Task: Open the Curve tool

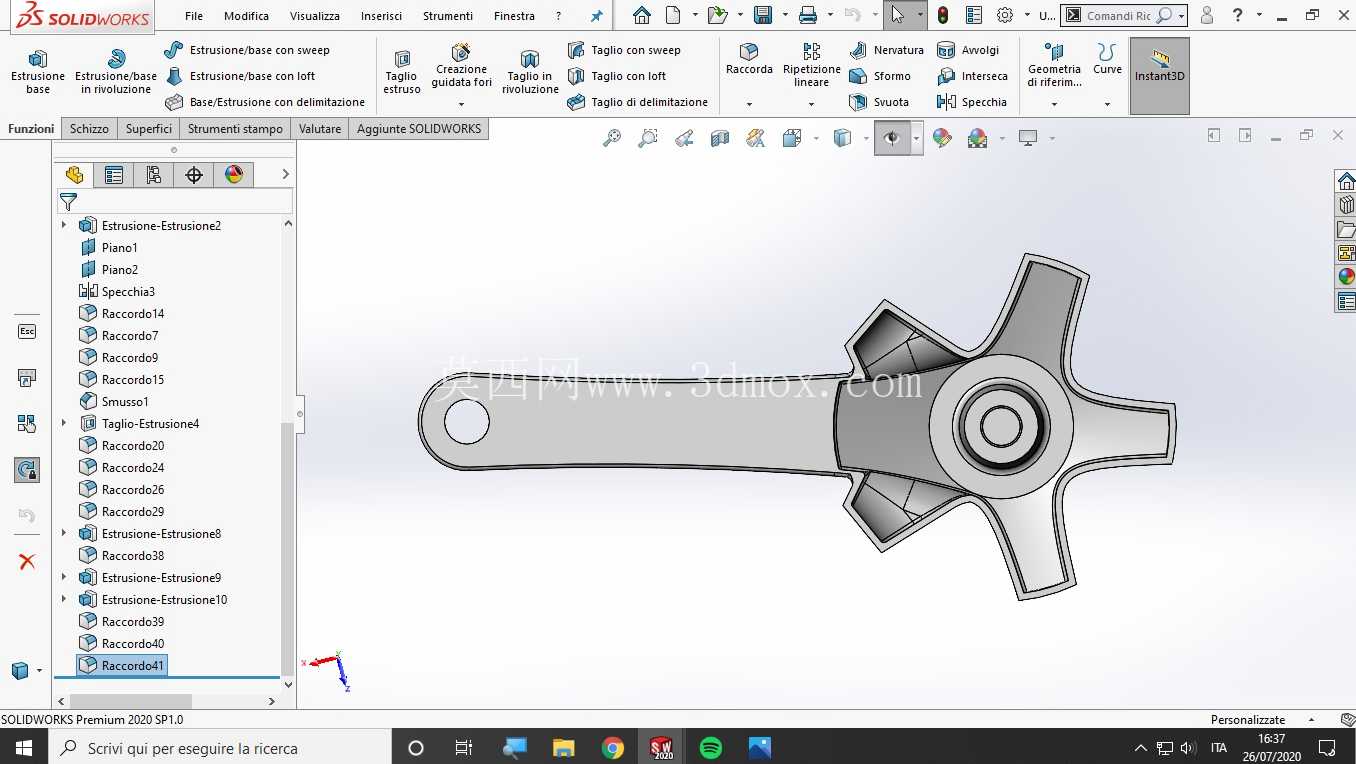Action: pos(1107,60)
